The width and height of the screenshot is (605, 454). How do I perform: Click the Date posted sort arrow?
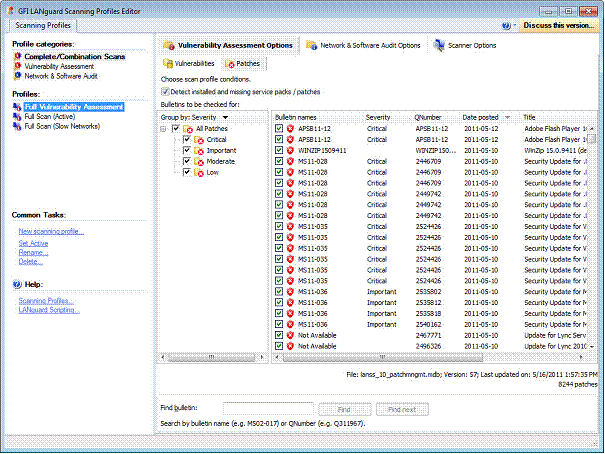click(507, 117)
